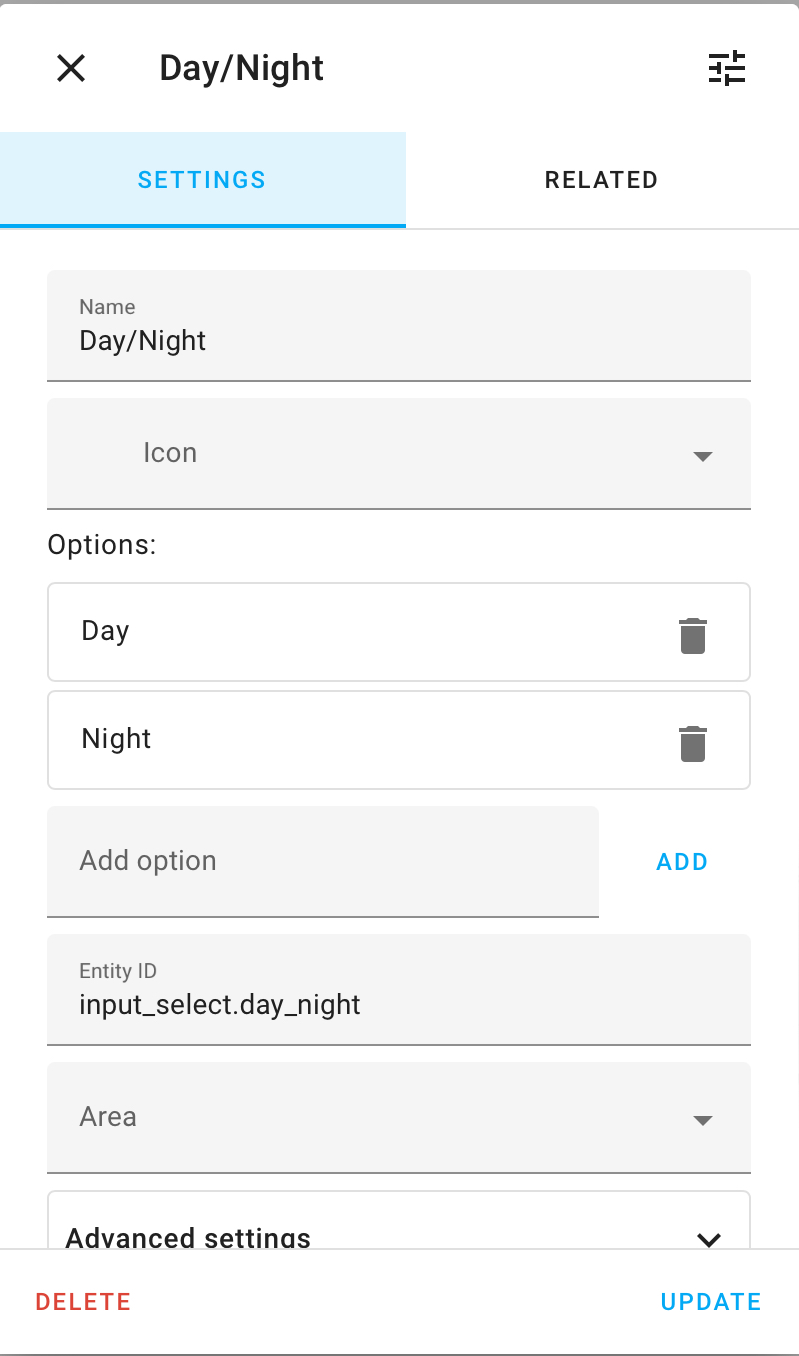This screenshot has height=1356, width=799.
Task: Focus the Icon picker field
Action: click(380, 454)
